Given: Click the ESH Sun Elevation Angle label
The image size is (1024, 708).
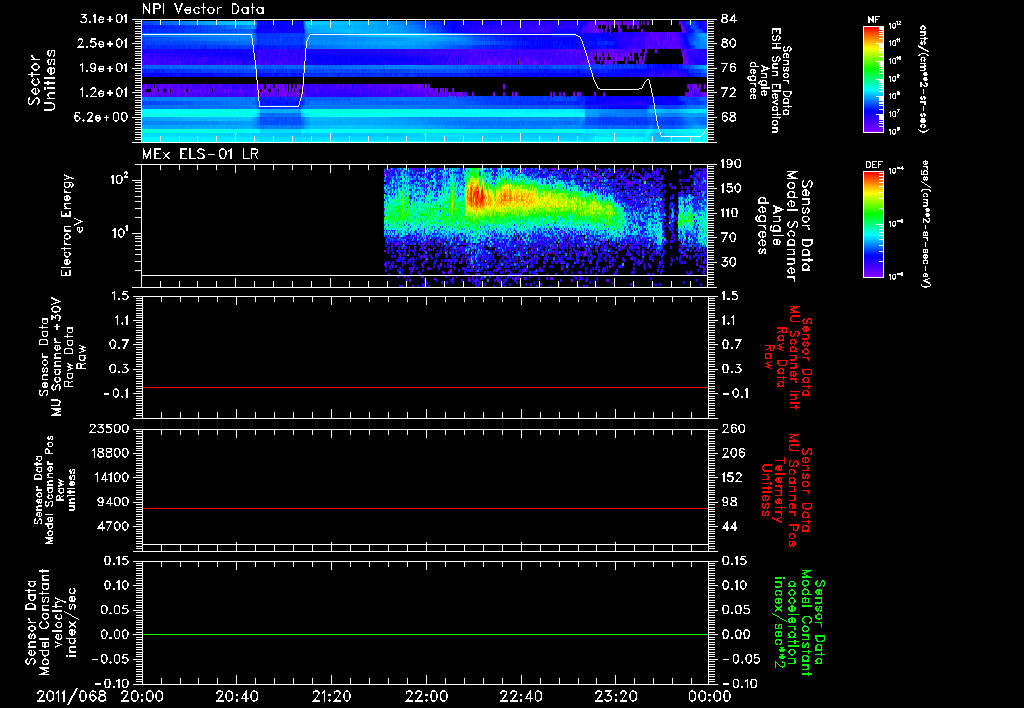Looking at the screenshot, I should tap(771, 80).
